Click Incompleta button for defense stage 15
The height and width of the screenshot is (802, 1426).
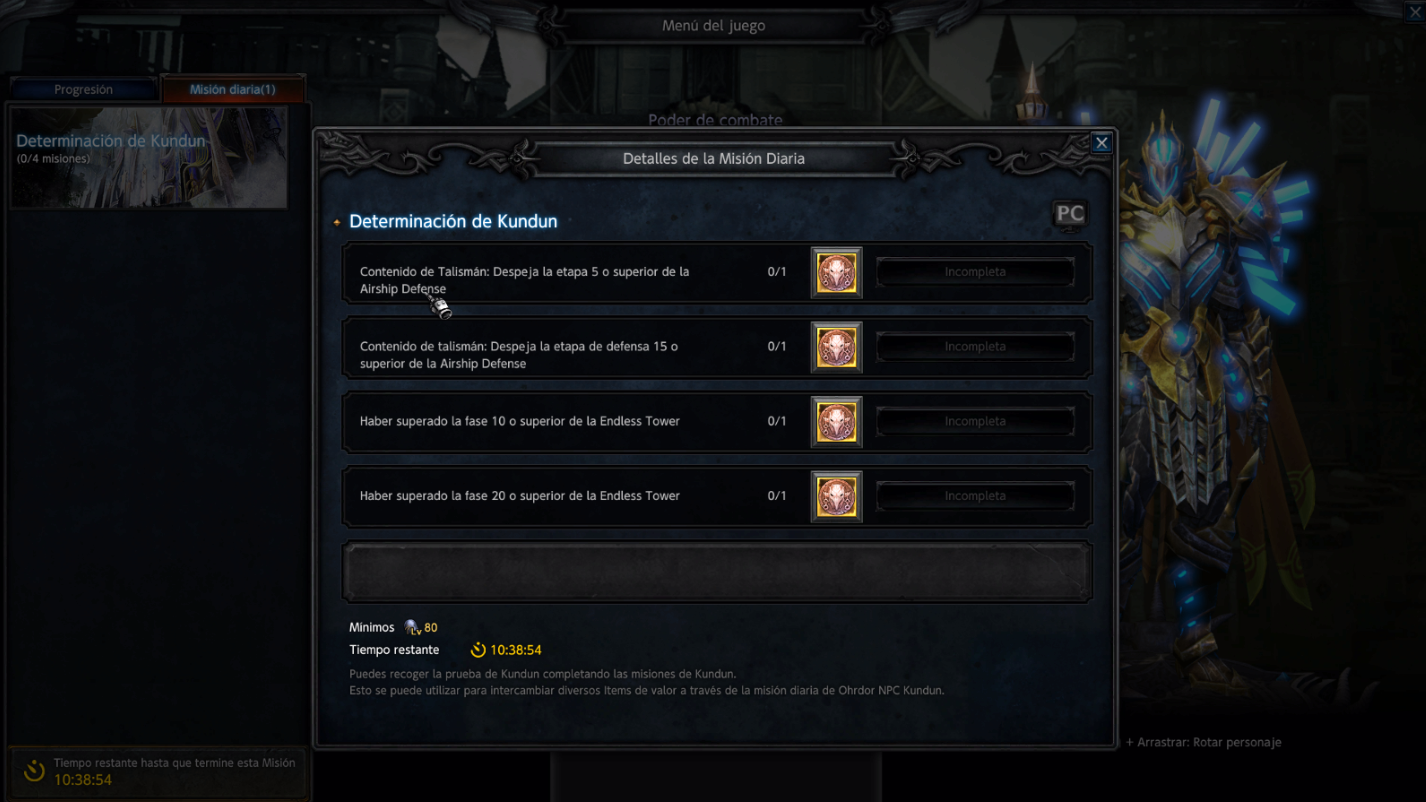tap(975, 347)
